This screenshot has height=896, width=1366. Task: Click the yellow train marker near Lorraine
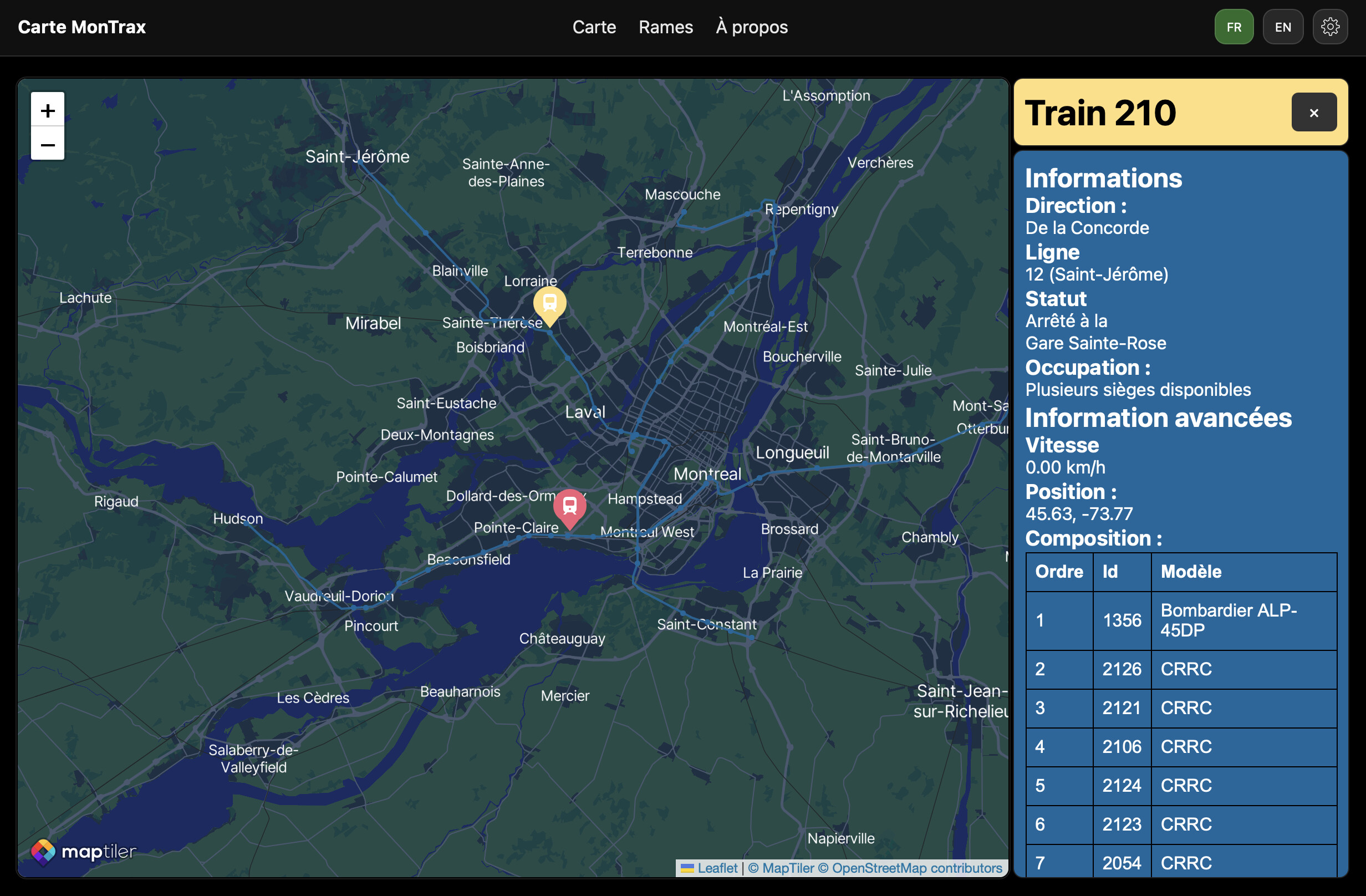click(549, 304)
